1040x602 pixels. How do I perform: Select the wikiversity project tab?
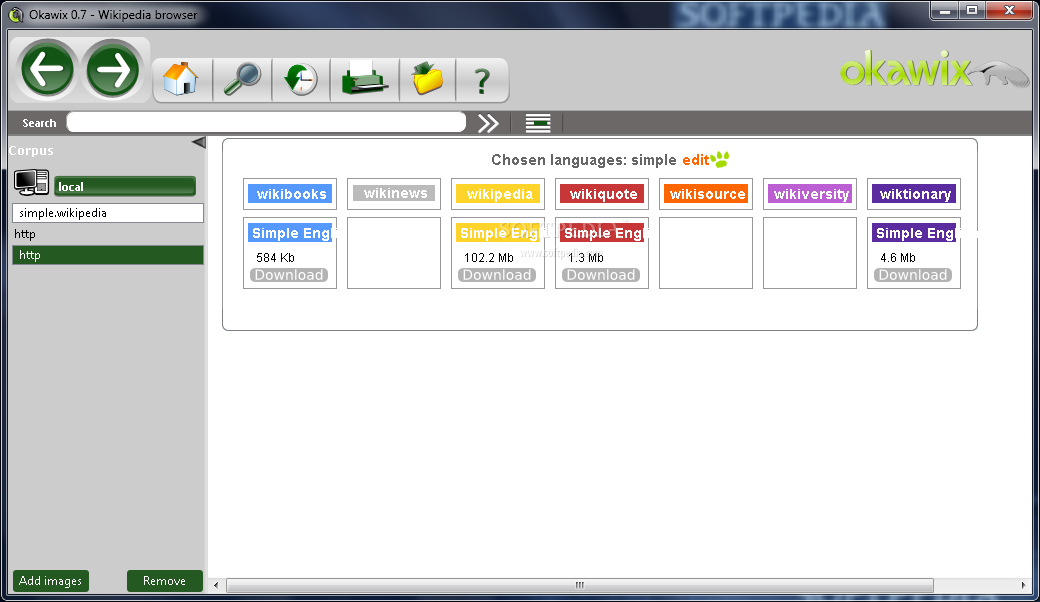tap(811, 194)
